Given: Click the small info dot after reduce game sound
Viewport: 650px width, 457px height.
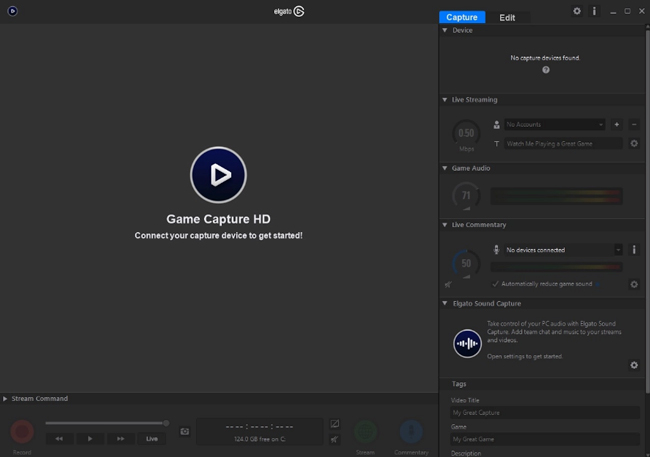Looking at the screenshot, I should (x=597, y=284).
